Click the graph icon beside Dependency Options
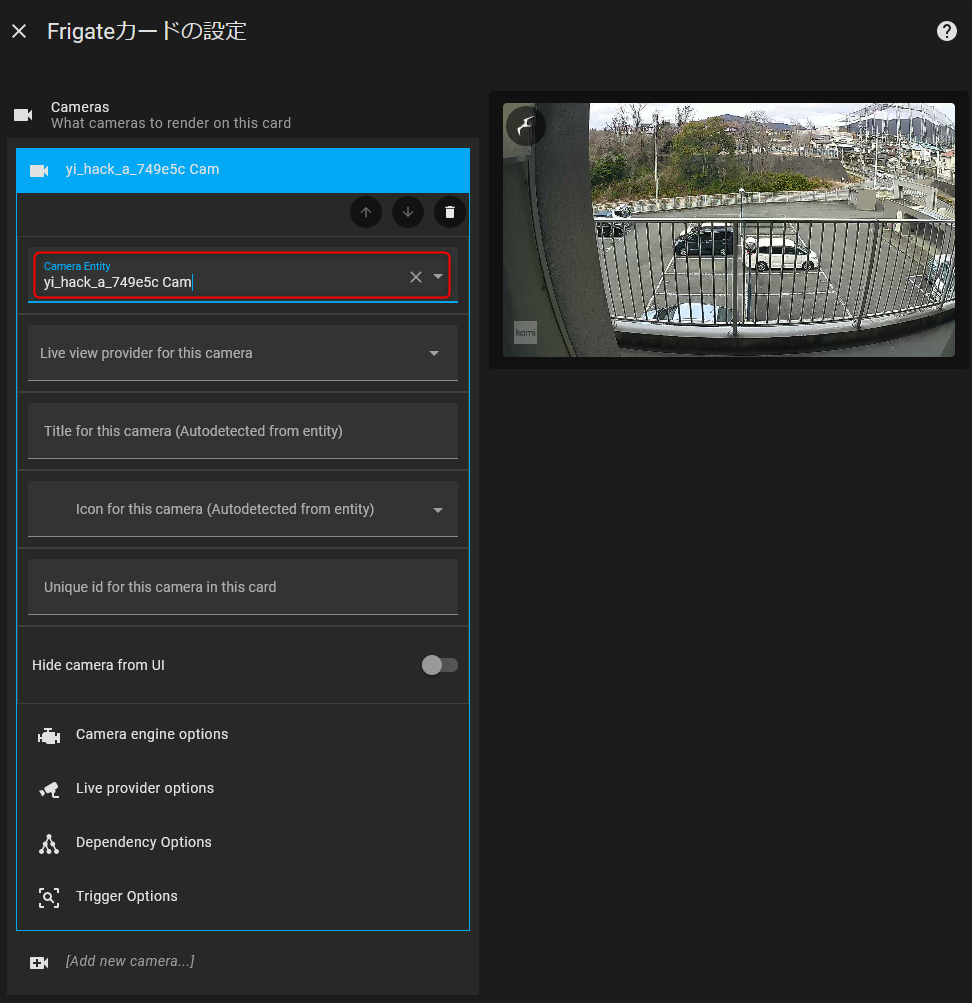 point(49,844)
